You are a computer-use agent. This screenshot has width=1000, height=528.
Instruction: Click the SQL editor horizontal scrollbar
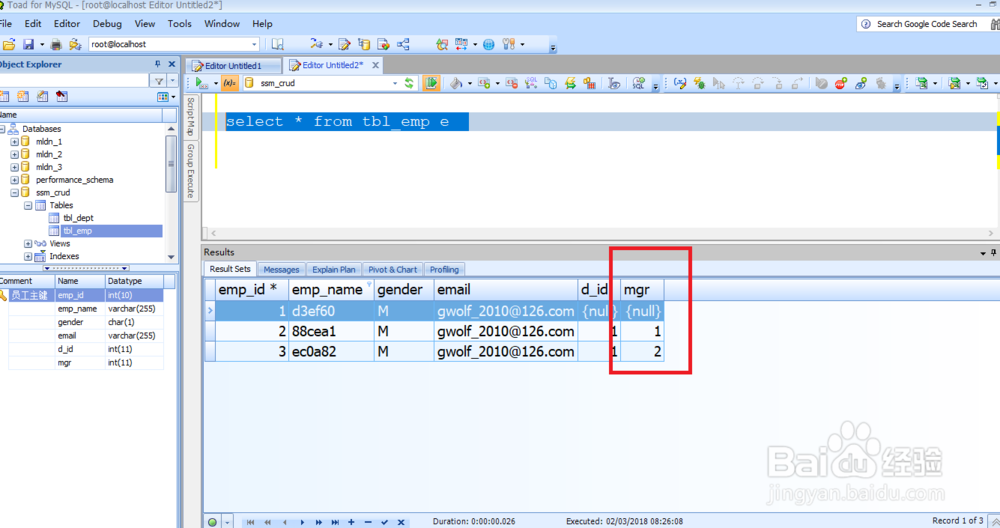tap(601, 233)
